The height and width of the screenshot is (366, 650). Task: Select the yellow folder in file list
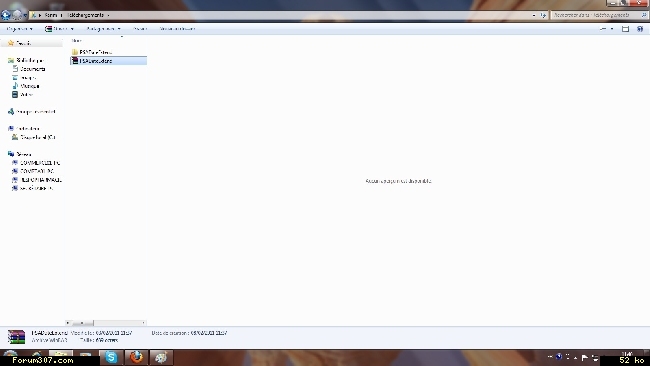point(92,52)
